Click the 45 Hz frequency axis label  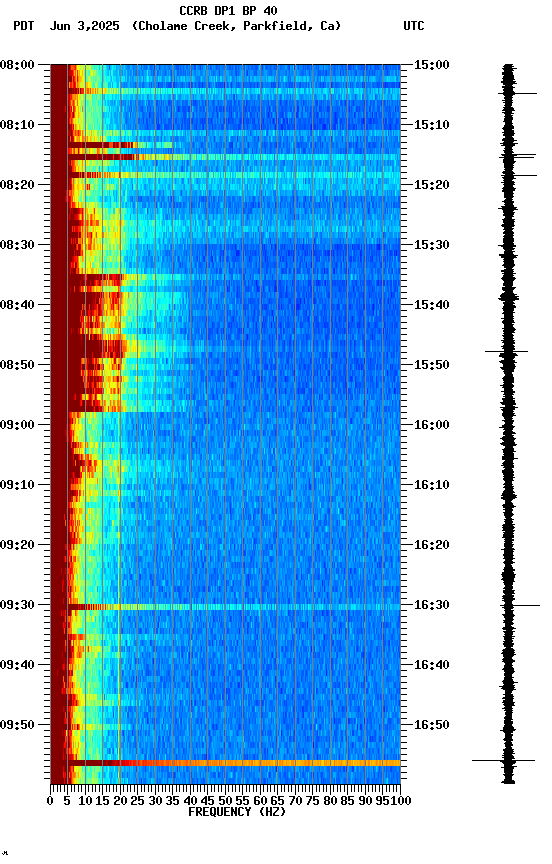pyautogui.click(x=207, y=801)
